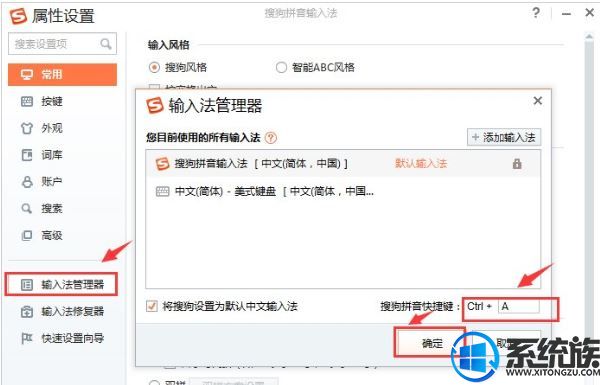
Task: Click the dictionary icon beside 词库
Action: (x=27, y=155)
